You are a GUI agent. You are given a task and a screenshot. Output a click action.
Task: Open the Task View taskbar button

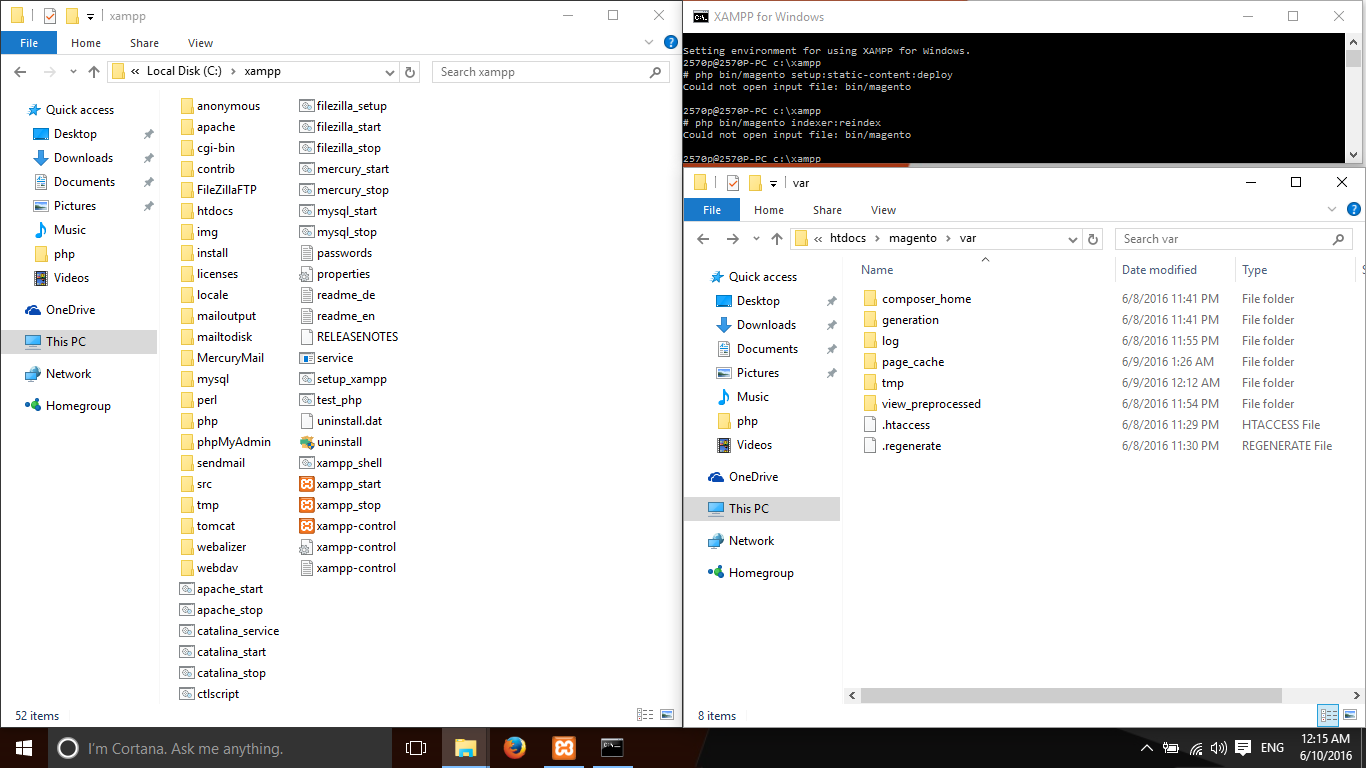(416, 748)
